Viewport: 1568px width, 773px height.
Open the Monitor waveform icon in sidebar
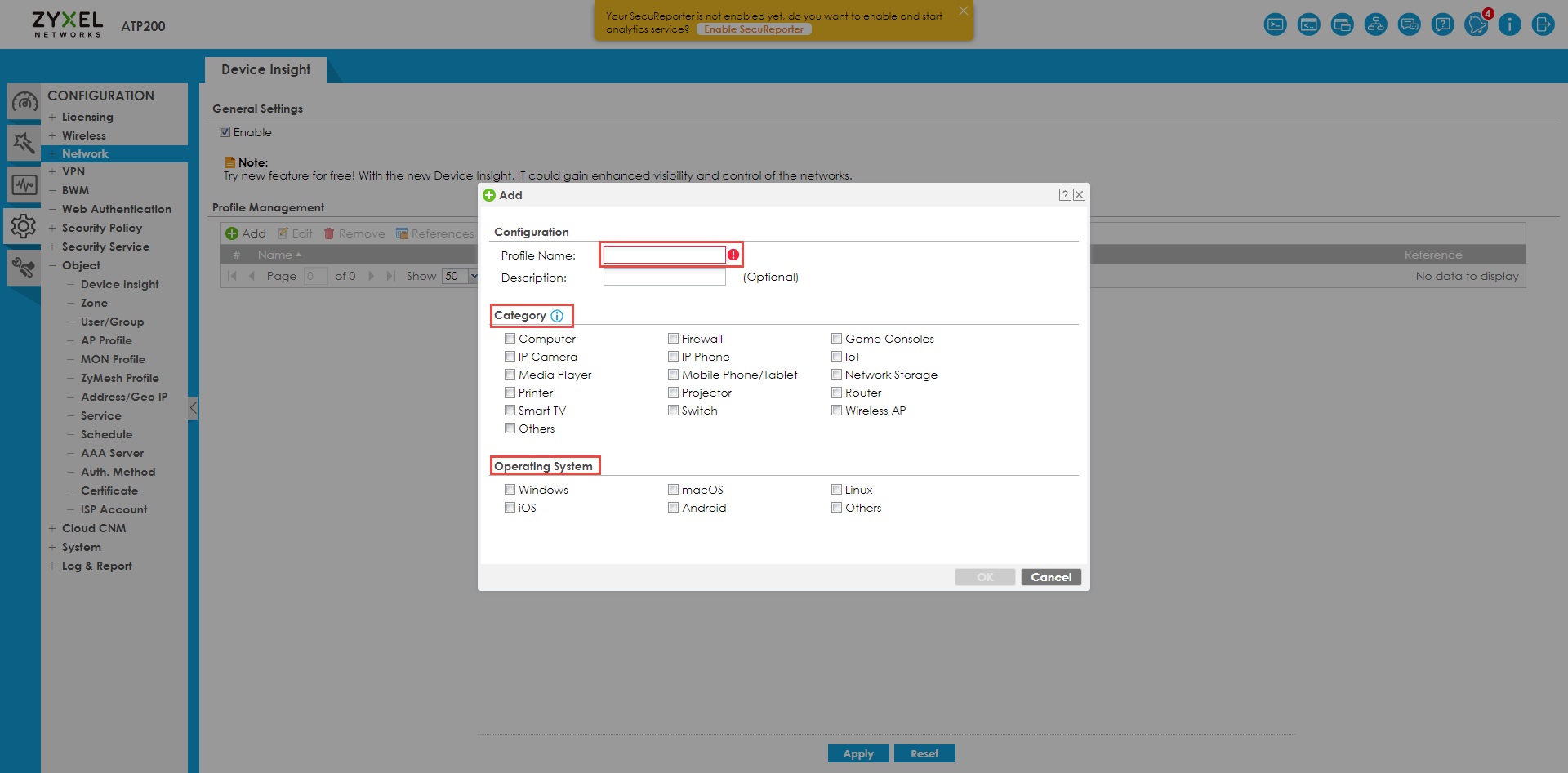coord(24,184)
